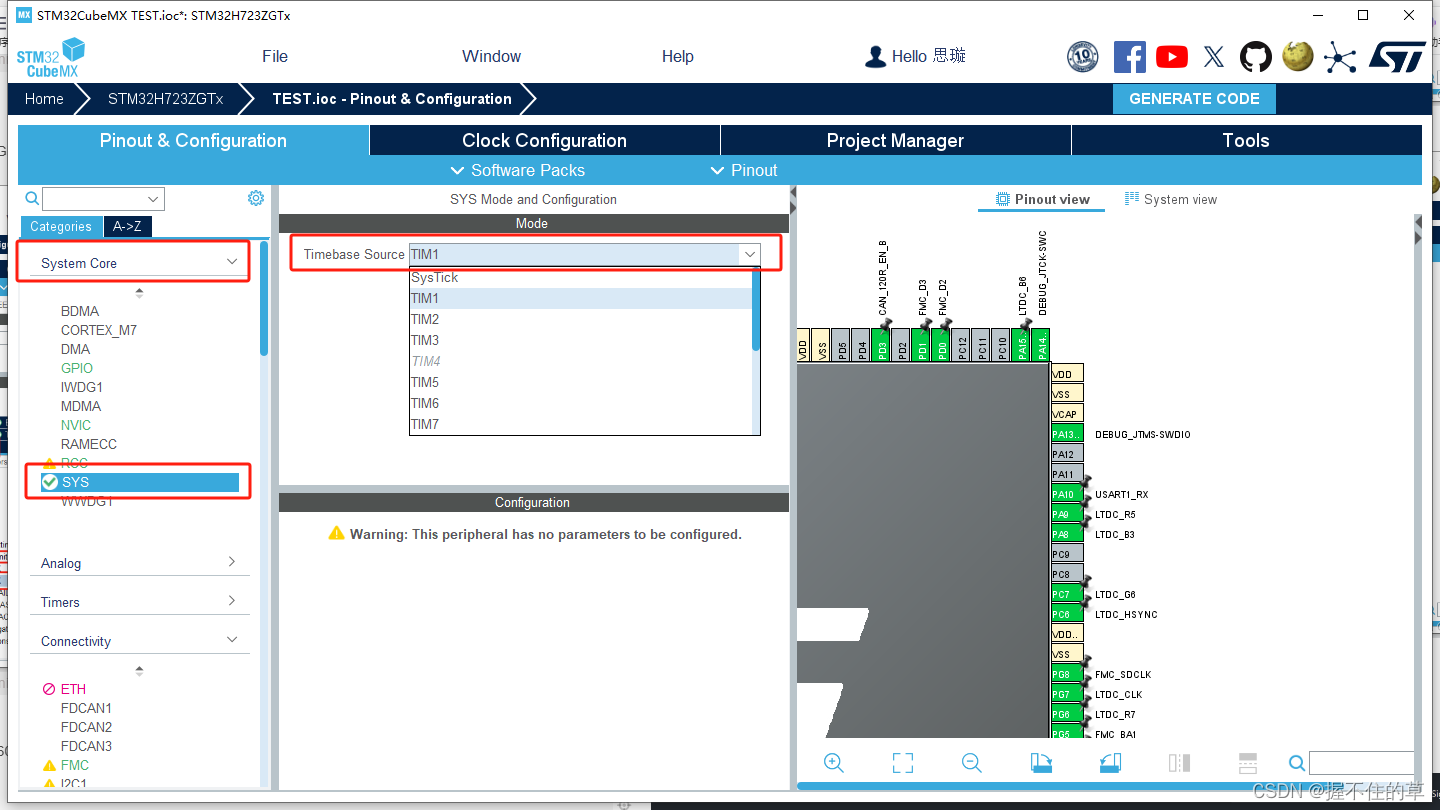Open the GitHub icon link
This screenshot has width=1440, height=810.
coord(1256,57)
